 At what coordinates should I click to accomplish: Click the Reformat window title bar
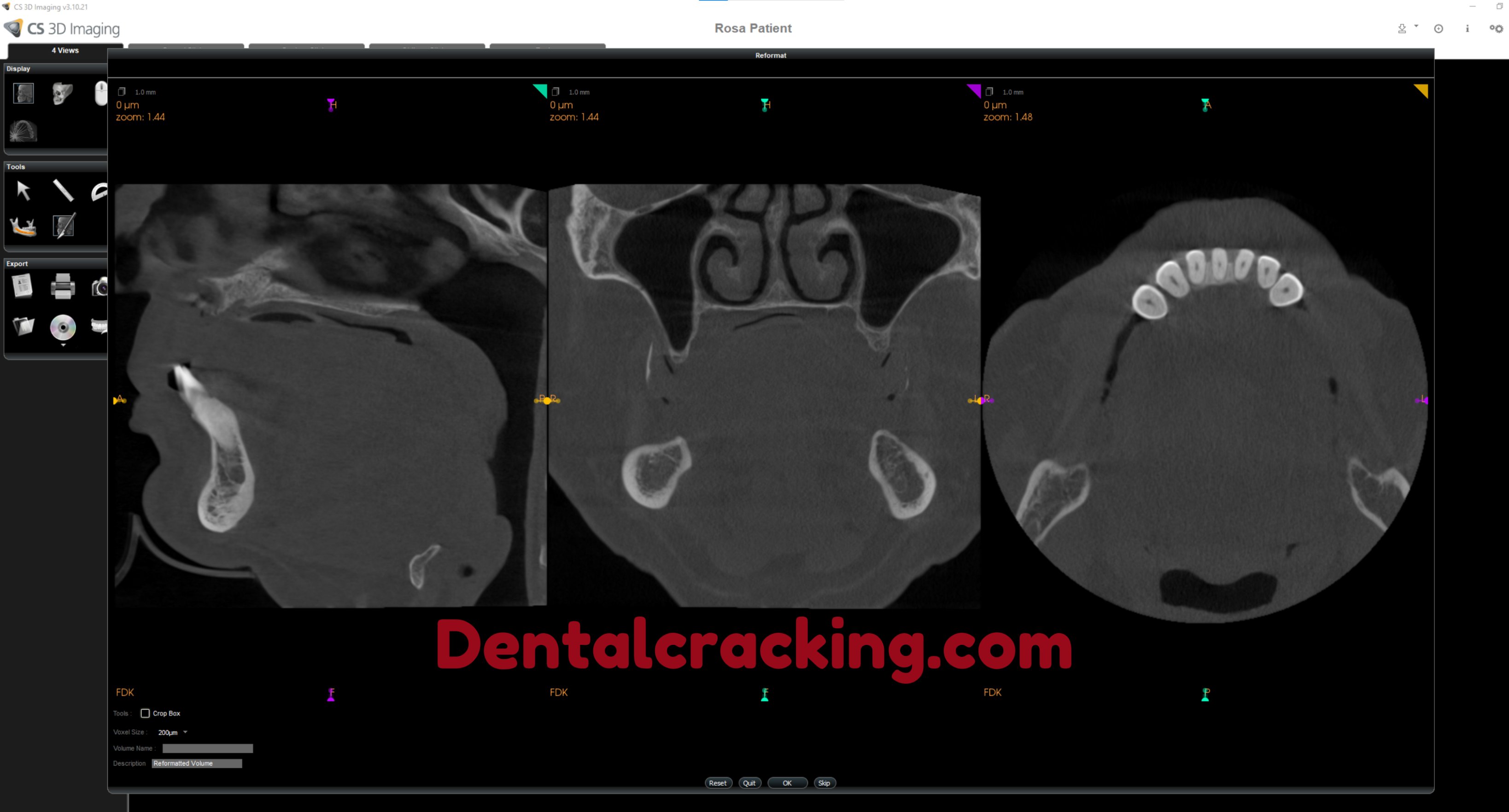(770, 55)
